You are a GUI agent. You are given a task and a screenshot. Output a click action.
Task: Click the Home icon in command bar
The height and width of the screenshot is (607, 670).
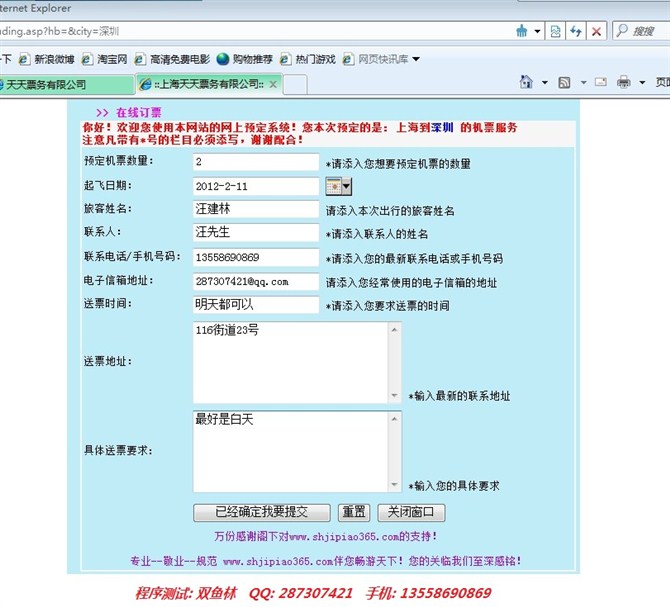click(x=526, y=82)
